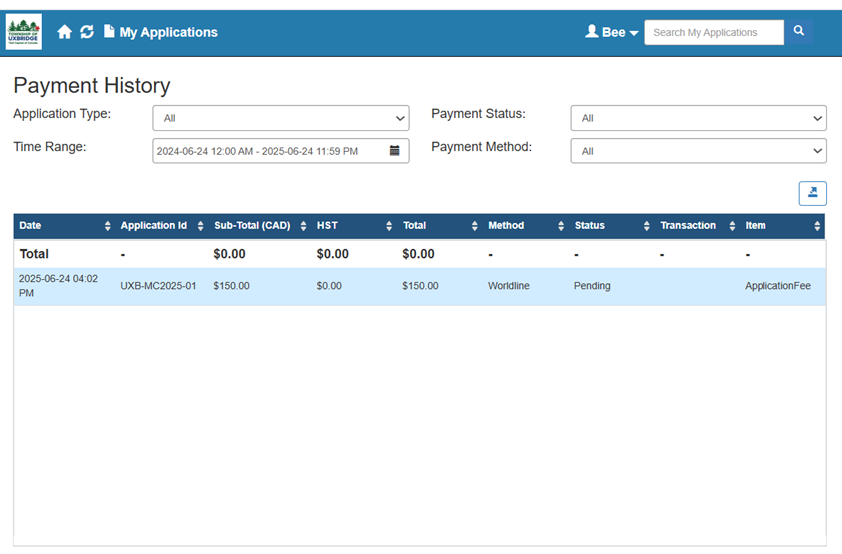Click the Township of Uxbridge logo

(24, 32)
